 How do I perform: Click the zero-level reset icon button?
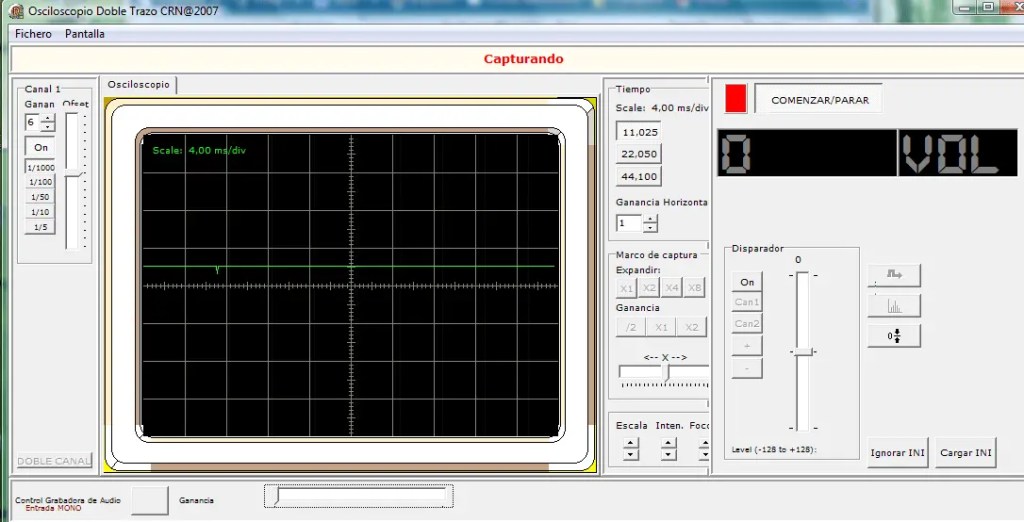tap(894, 336)
